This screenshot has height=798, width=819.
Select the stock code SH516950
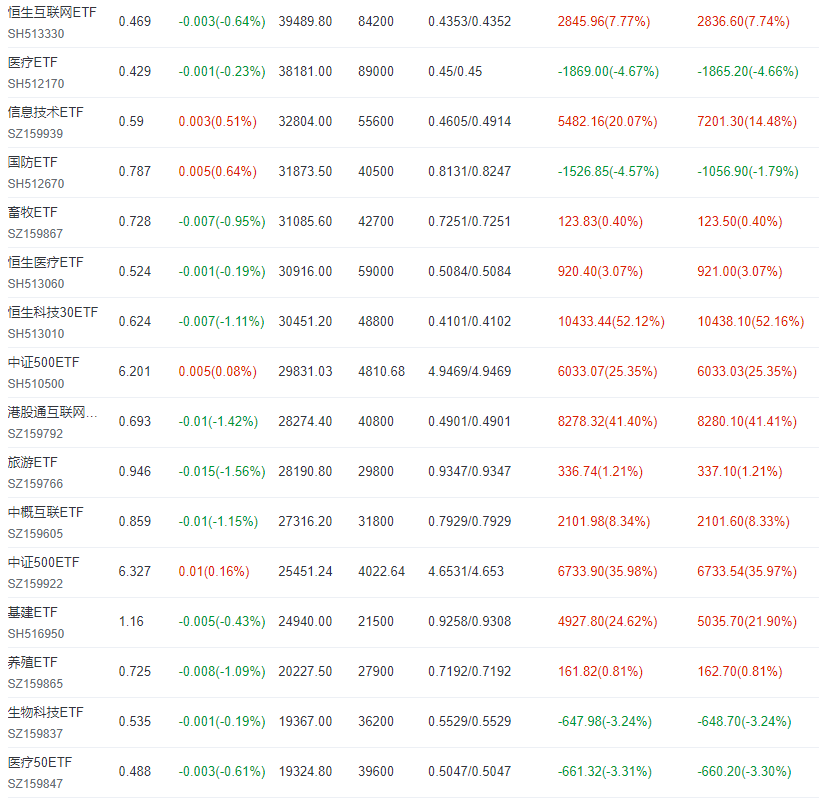(x=36, y=634)
